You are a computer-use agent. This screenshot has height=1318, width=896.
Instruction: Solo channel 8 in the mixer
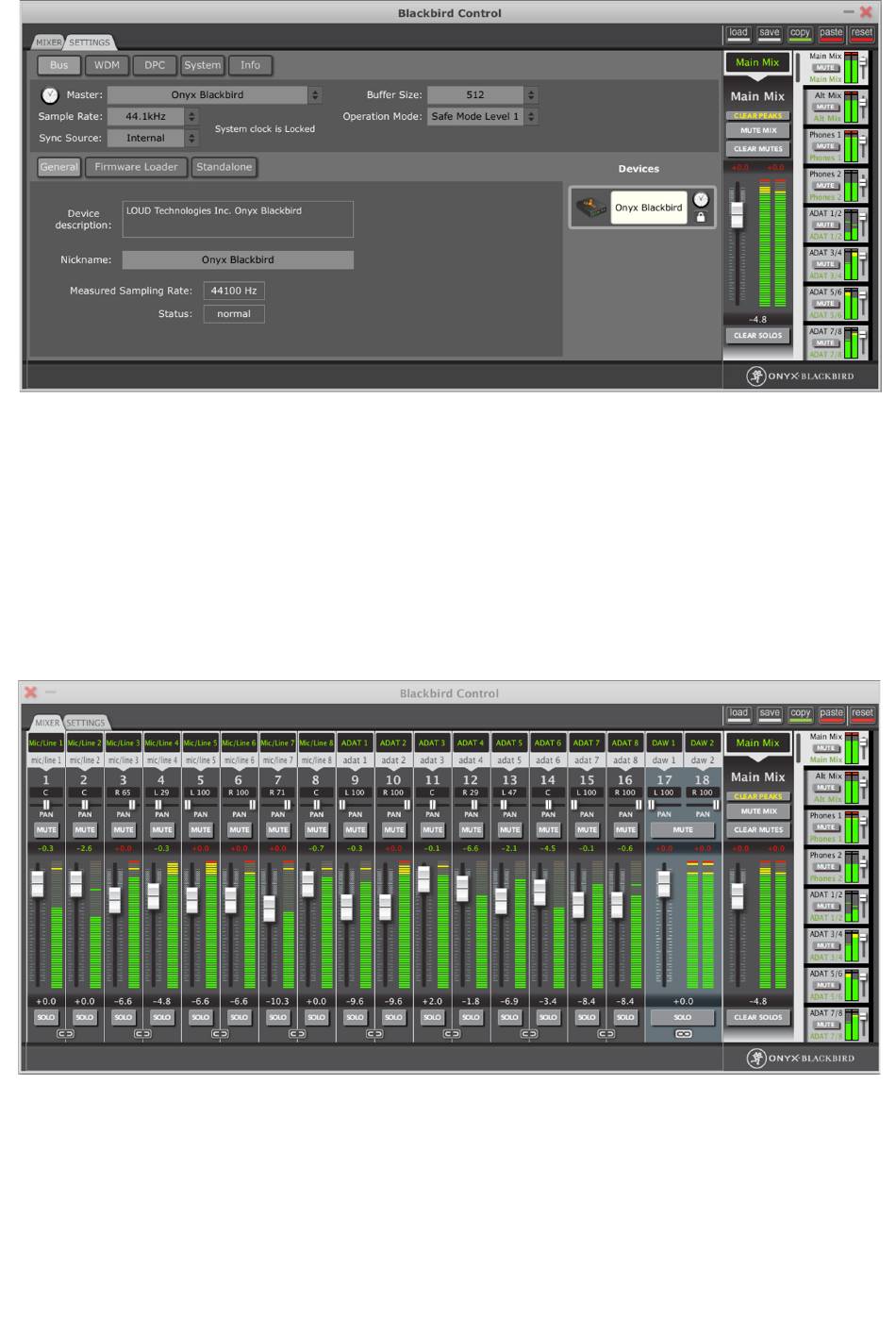pyautogui.click(x=317, y=1017)
